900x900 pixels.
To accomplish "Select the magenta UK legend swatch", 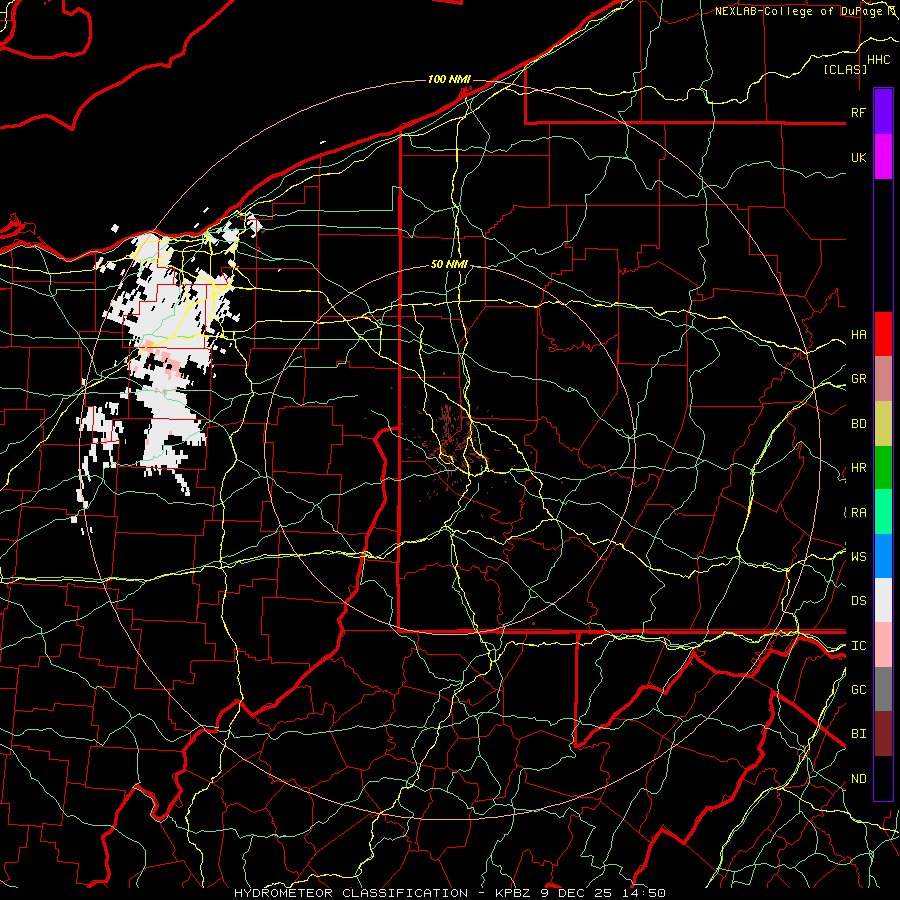I will [x=883, y=157].
